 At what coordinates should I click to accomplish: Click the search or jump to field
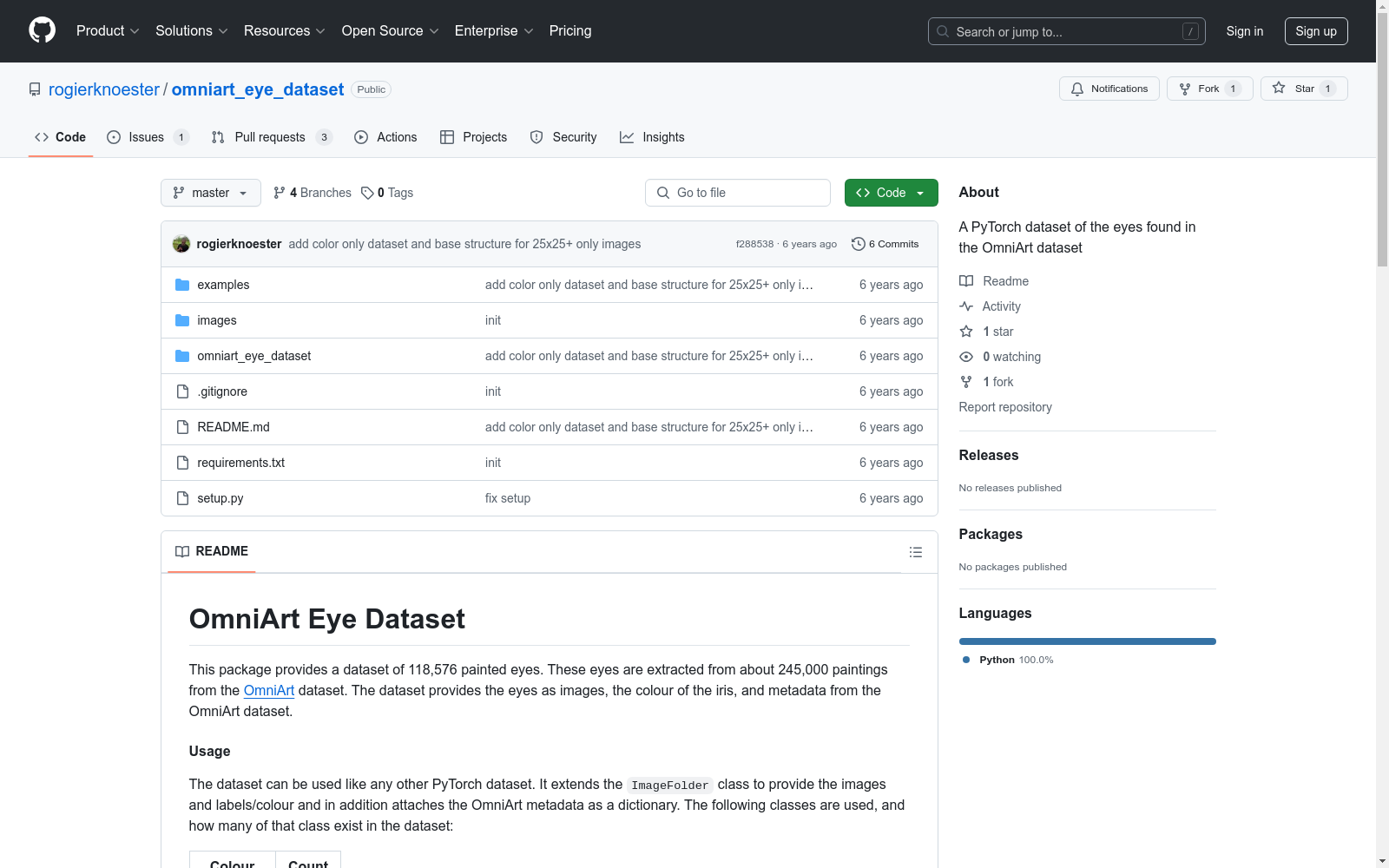pyautogui.click(x=1067, y=31)
